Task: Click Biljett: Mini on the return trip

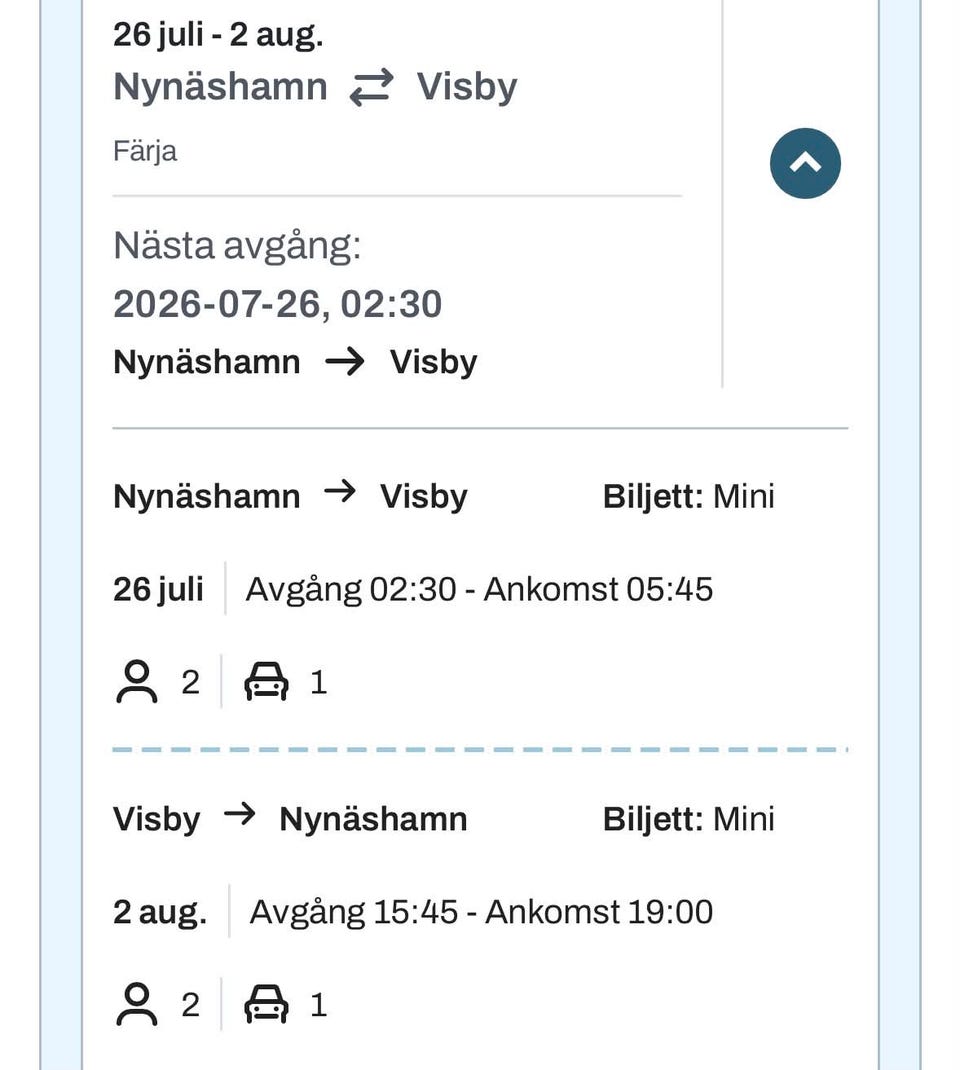Action: 688,819
